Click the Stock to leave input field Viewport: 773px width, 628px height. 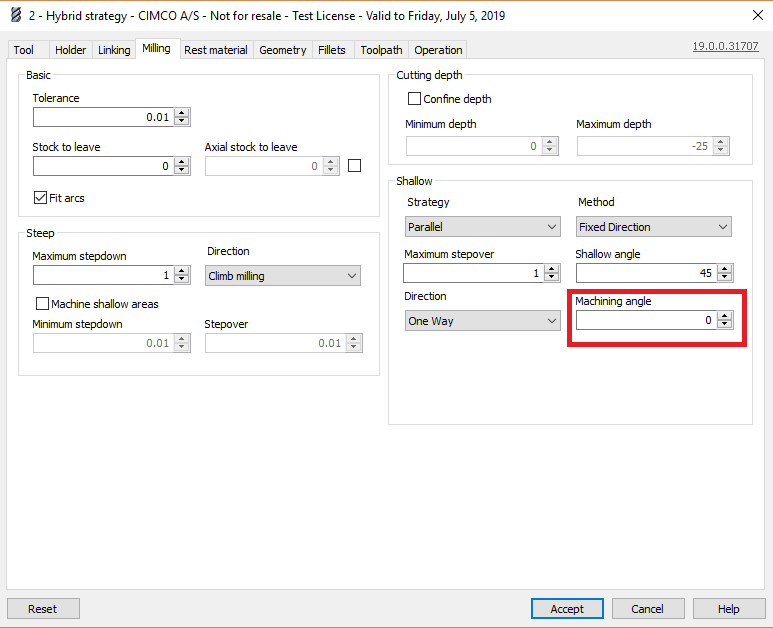pos(103,166)
